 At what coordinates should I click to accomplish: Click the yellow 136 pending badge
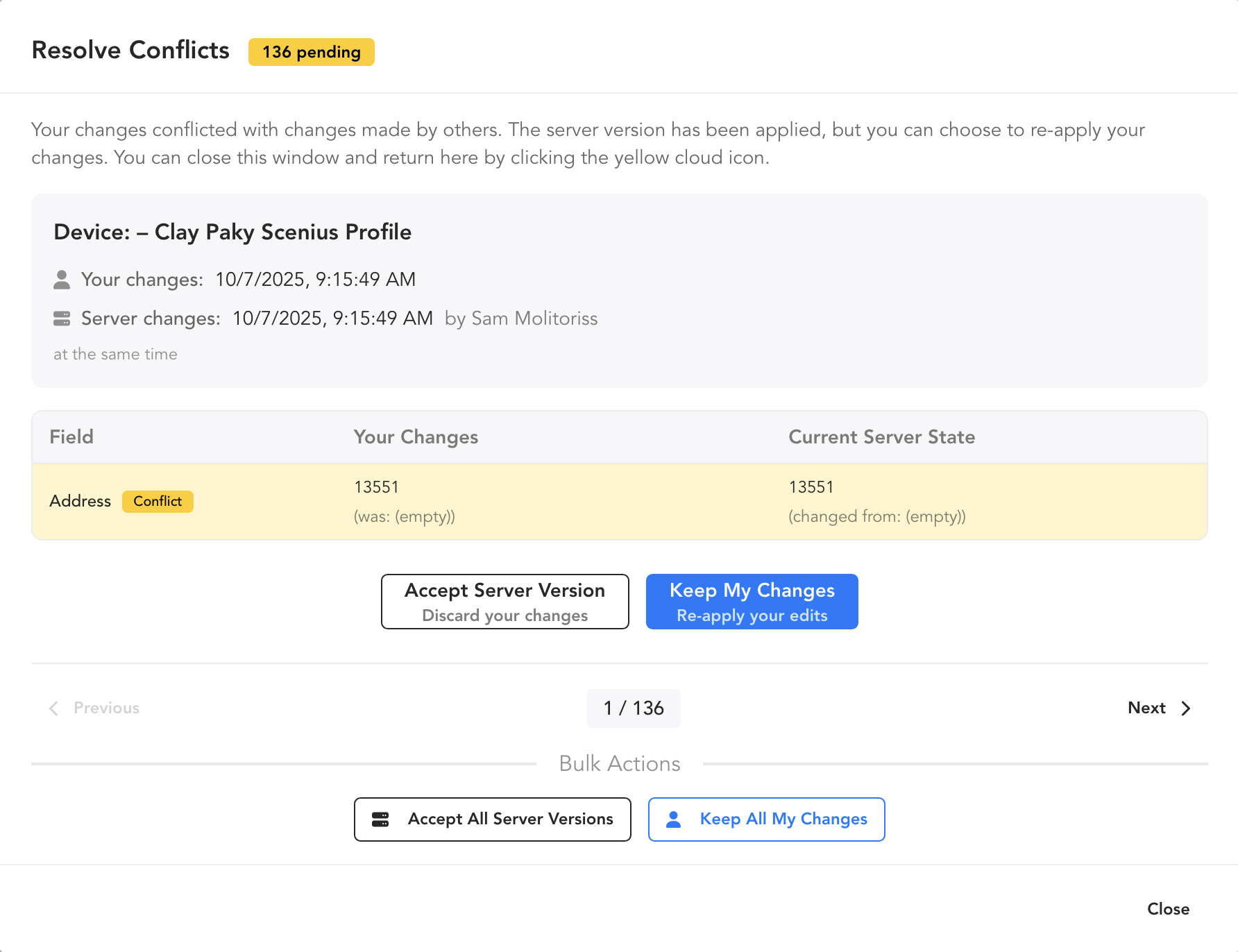(311, 52)
